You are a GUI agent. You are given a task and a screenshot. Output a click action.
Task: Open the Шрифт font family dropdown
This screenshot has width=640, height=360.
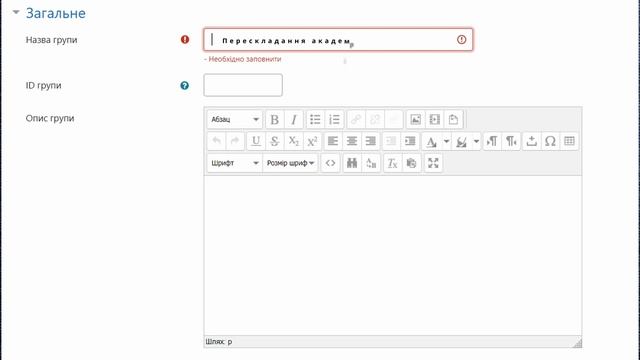[x=235, y=163]
